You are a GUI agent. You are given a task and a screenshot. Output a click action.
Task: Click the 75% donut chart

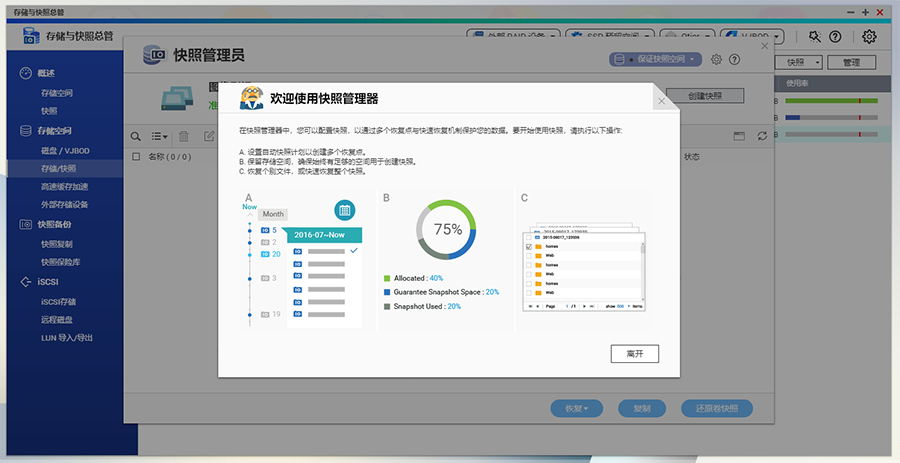click(x=447, y=229)
